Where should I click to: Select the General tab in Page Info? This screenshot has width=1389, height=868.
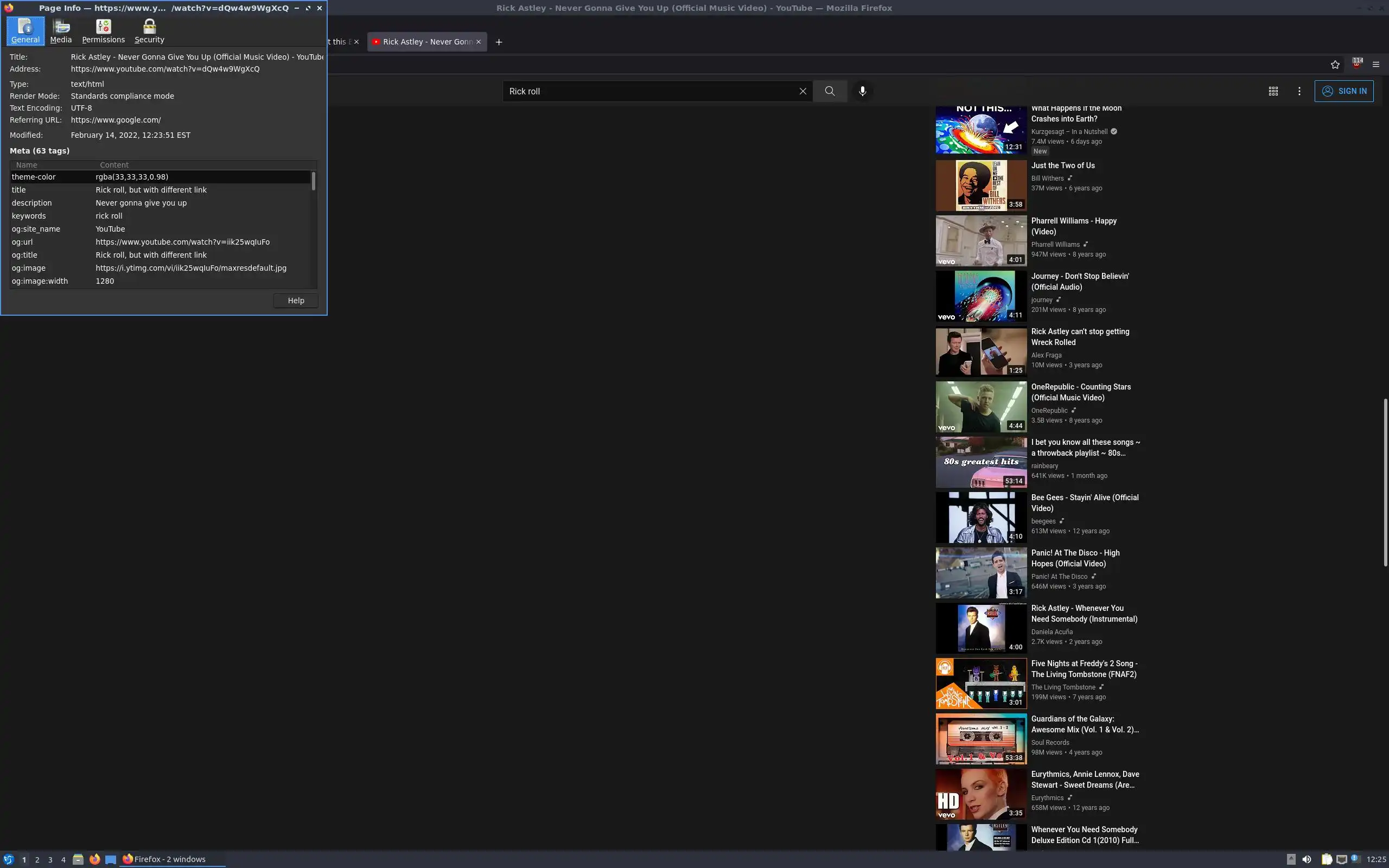coord(26,31)
